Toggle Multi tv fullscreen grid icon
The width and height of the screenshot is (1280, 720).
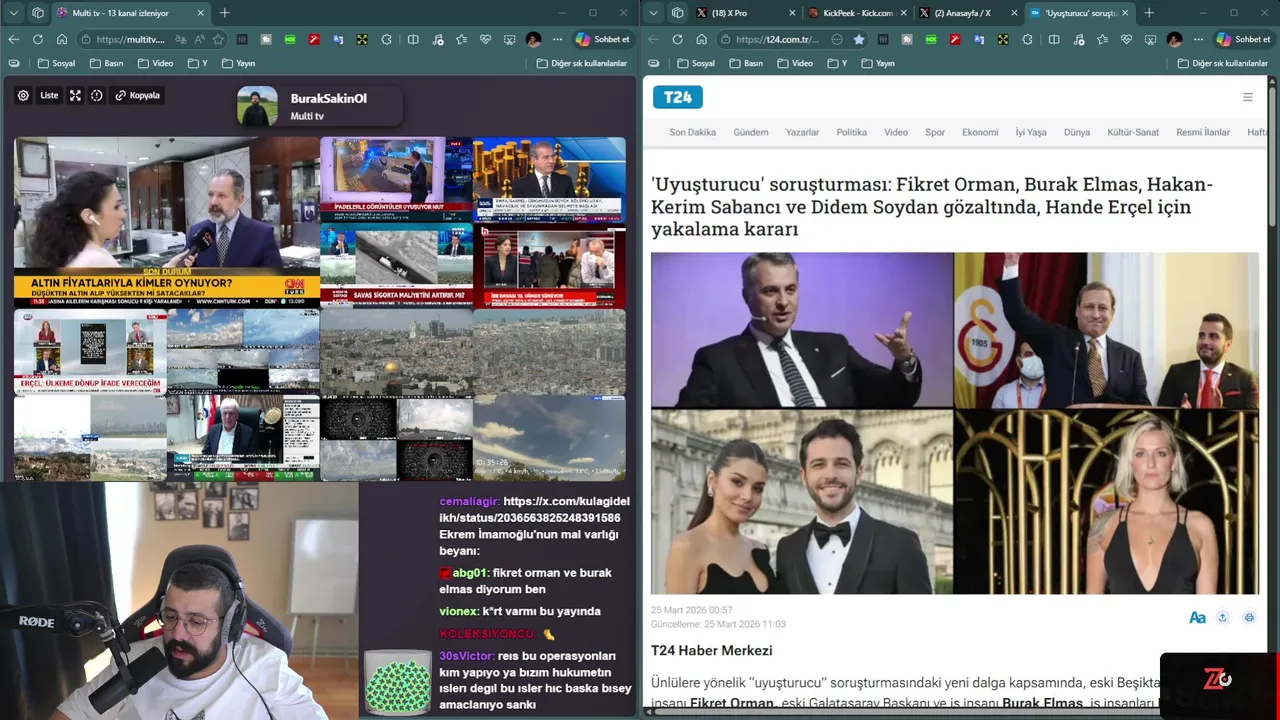point(75,96)
